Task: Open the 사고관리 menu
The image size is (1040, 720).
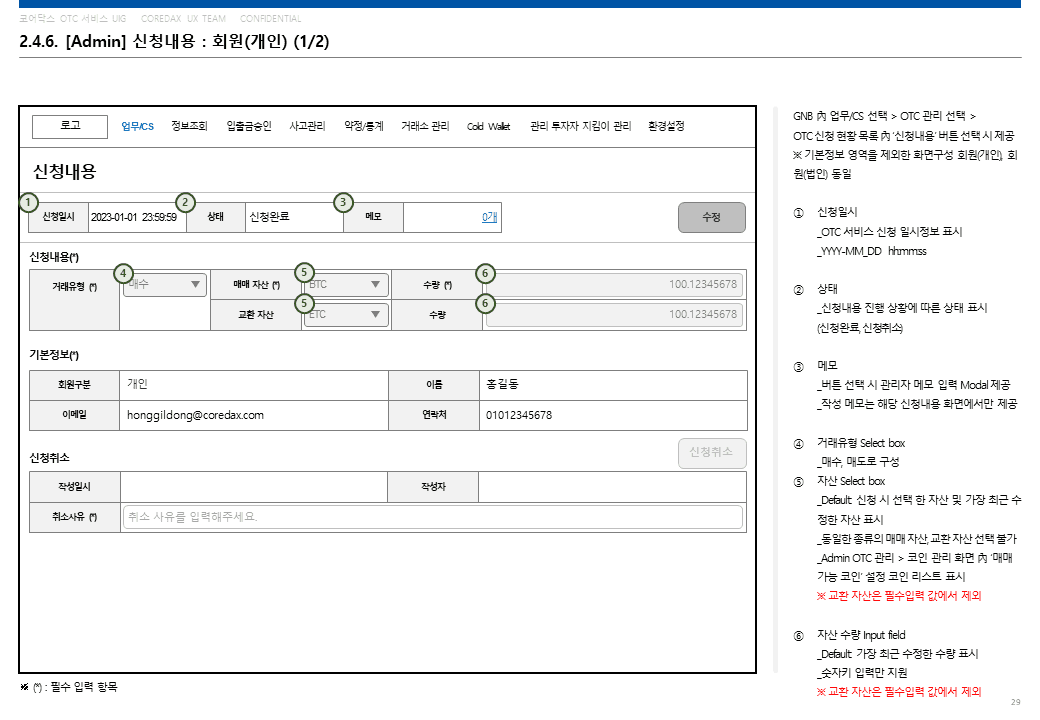Action: coord(307,126)
